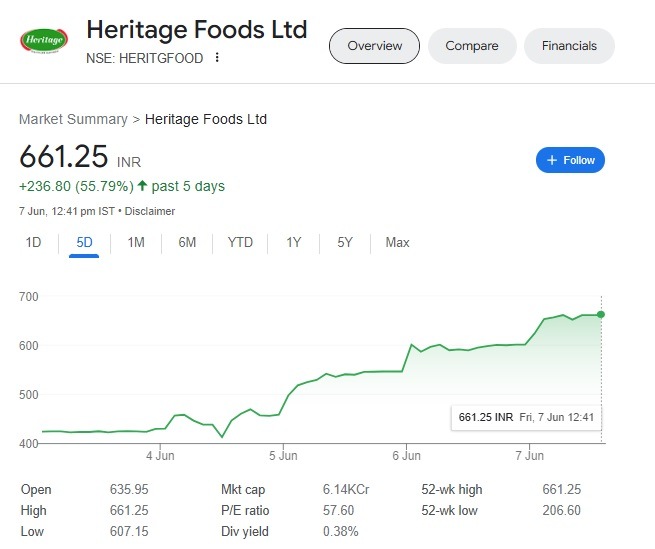Click the P/E ratio value 57.60
The image size is (655, 549).
(x=338, y=510)
